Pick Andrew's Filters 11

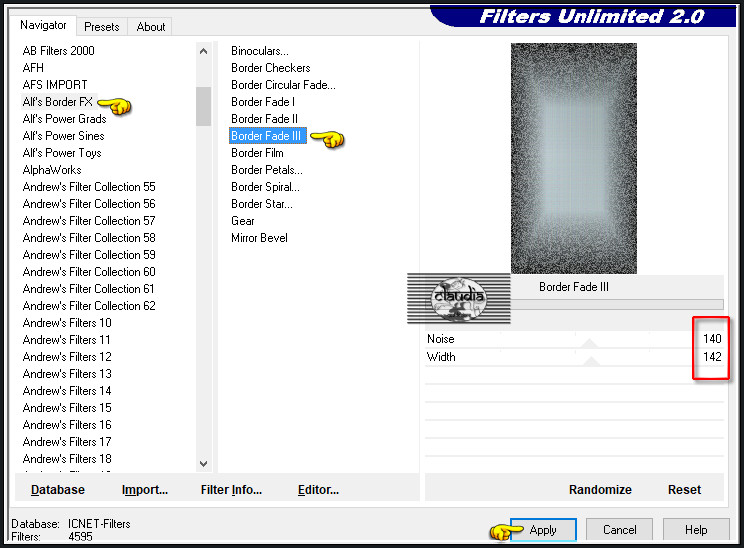click(66, 340)
